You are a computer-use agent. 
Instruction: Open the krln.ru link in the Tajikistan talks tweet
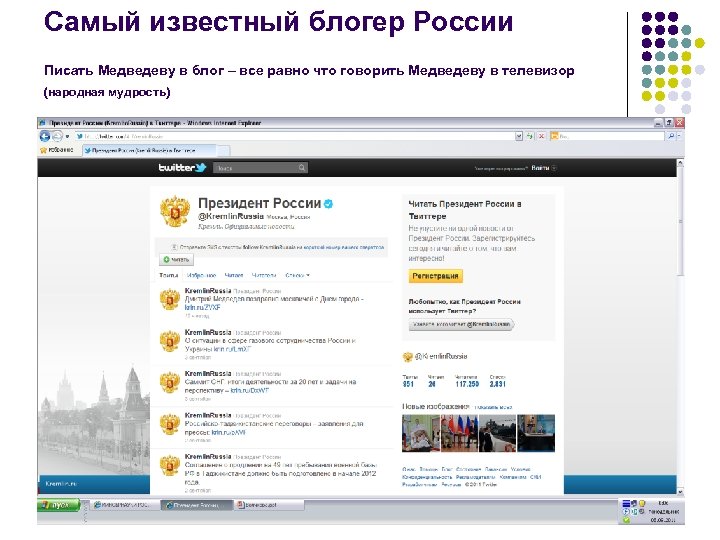(229, 433)
